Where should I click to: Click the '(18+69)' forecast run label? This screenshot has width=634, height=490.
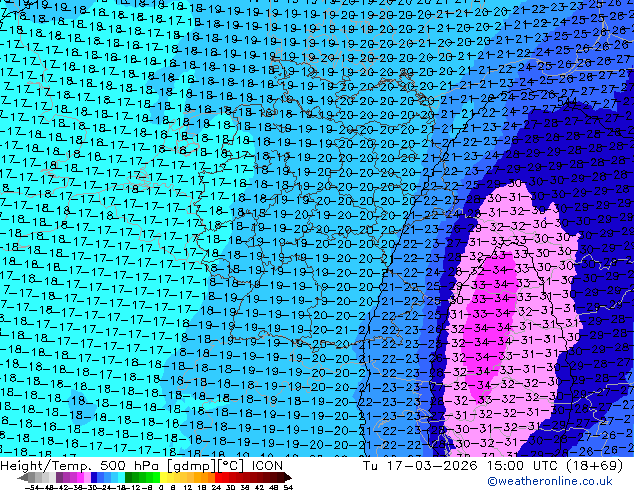click(x=594, y=466)
